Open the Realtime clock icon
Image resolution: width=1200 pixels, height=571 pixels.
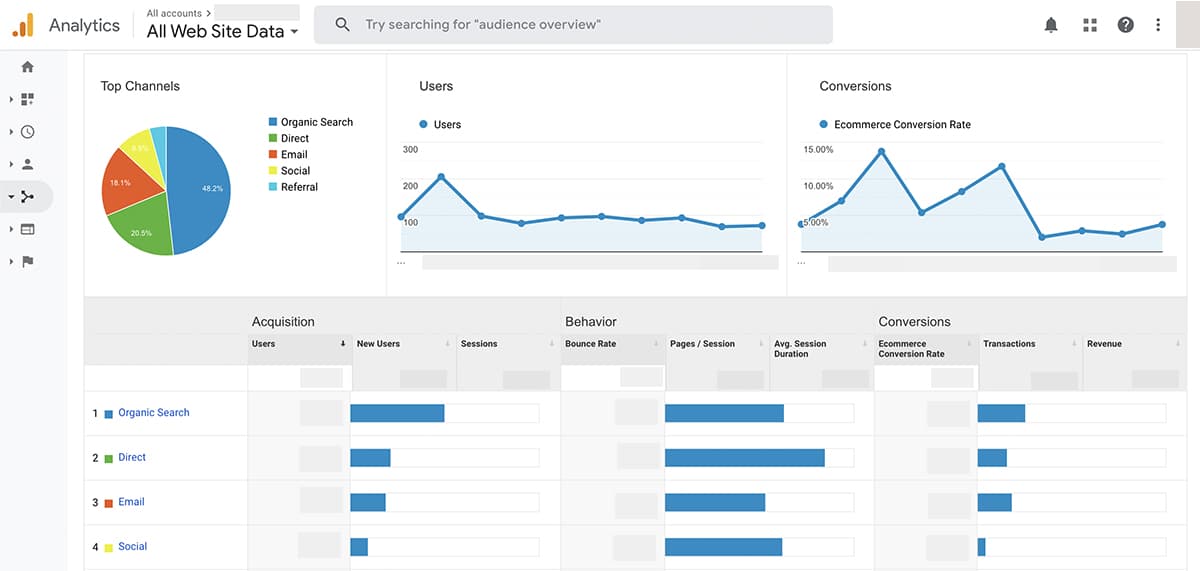(x=27, y=132)
